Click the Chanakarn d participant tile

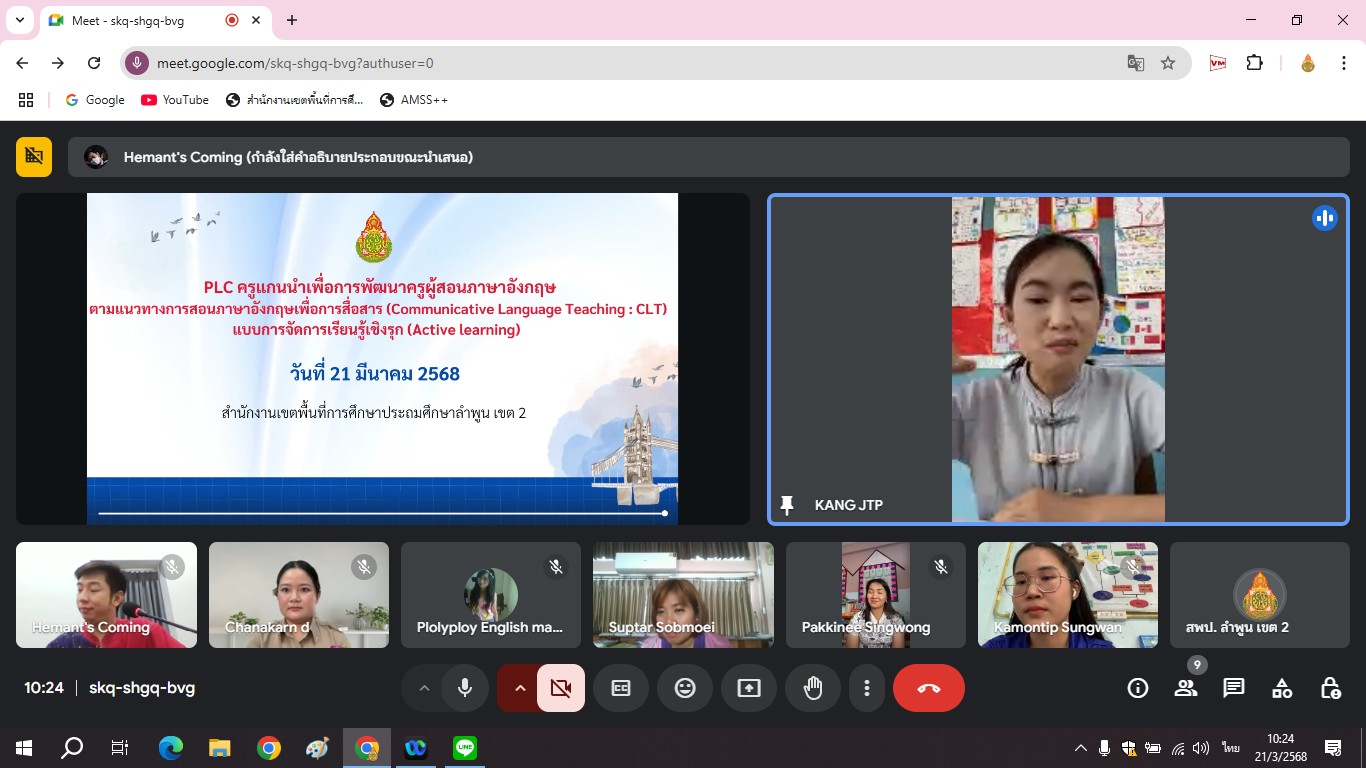298,595
